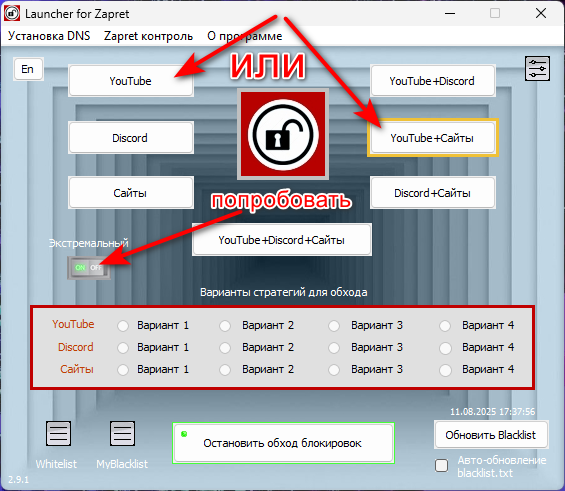565x491 pixels.
Task: Select Discord Вариант 3 radio button
Action: pos(334,348)
